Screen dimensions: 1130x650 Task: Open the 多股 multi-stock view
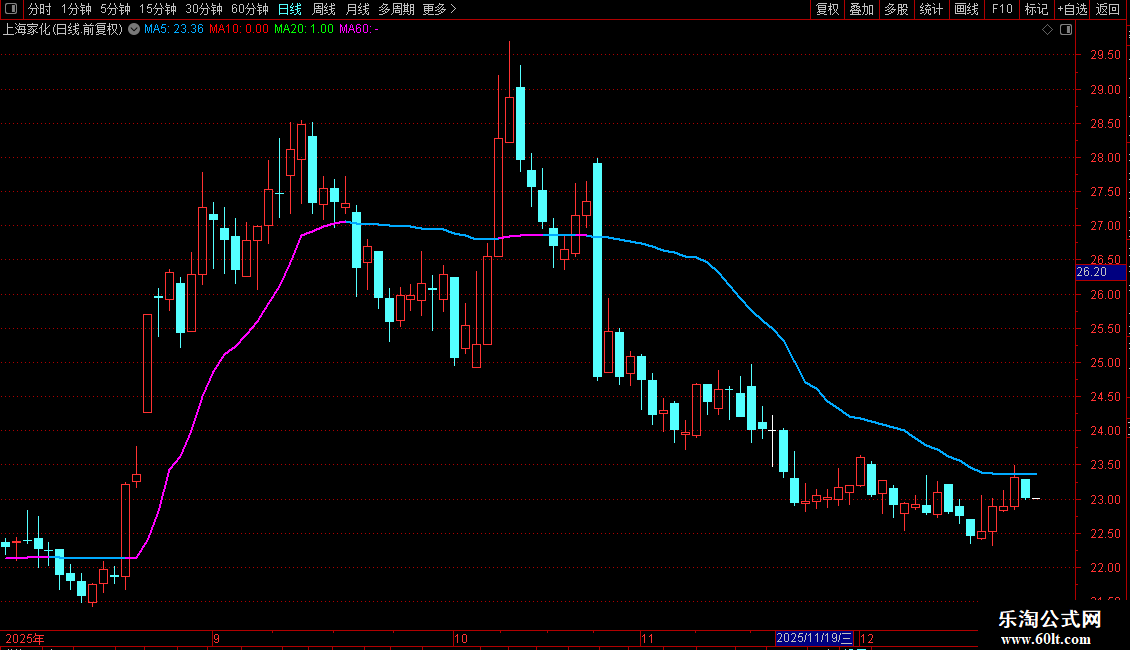(896, 9)
